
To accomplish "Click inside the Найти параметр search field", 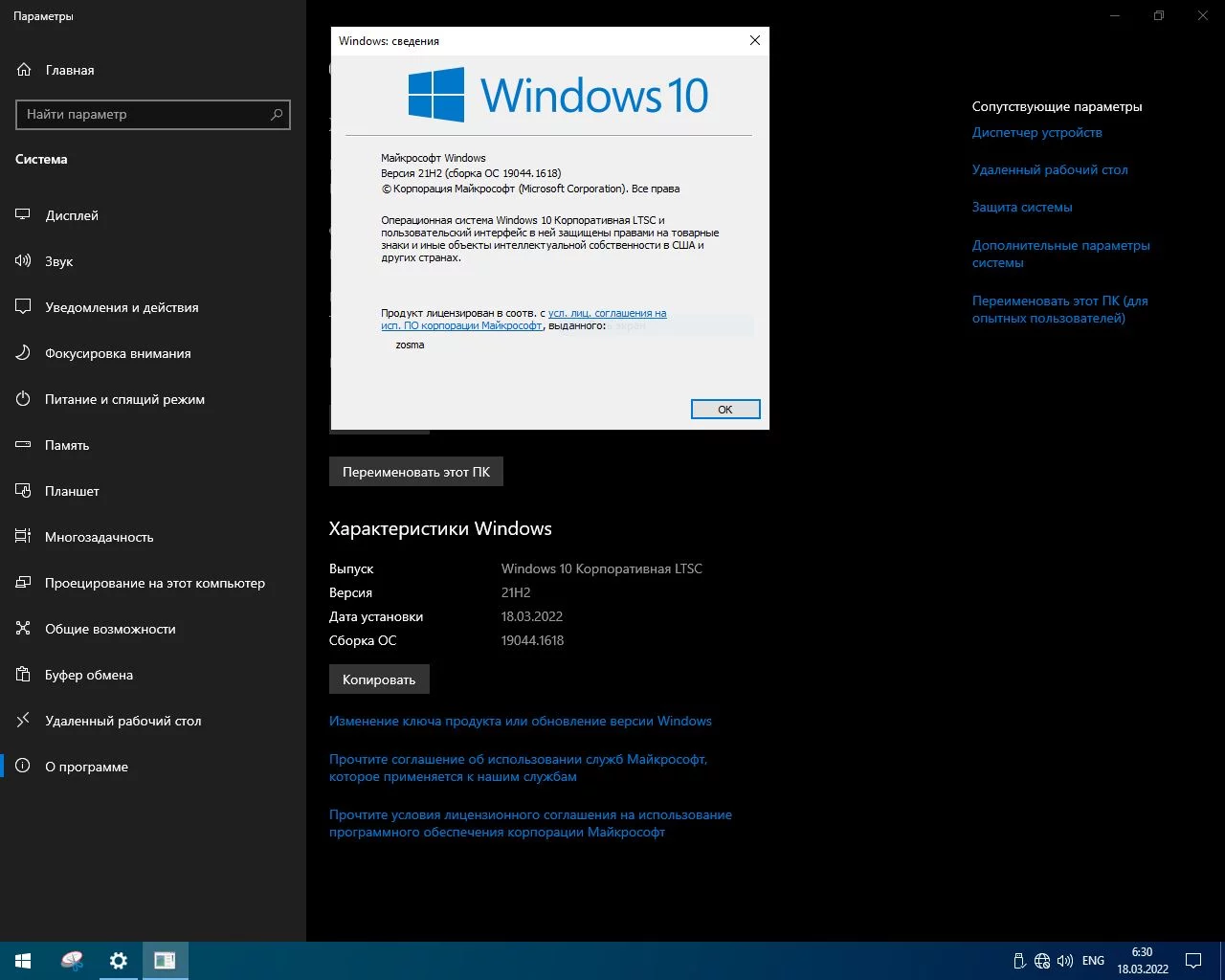I will pyautogui.click(x=153, y=115).
